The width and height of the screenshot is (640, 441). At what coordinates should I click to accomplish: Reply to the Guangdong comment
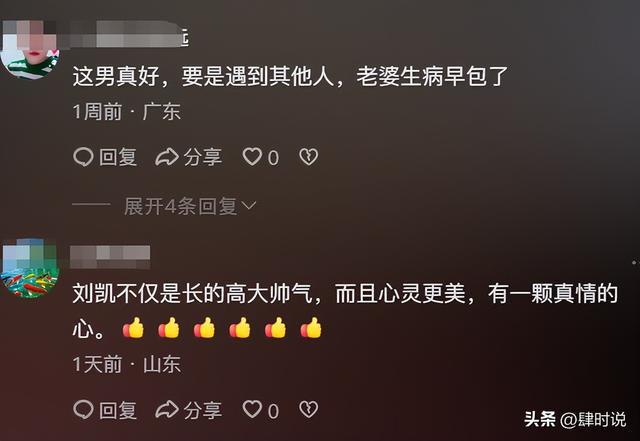tap(105, 157)
